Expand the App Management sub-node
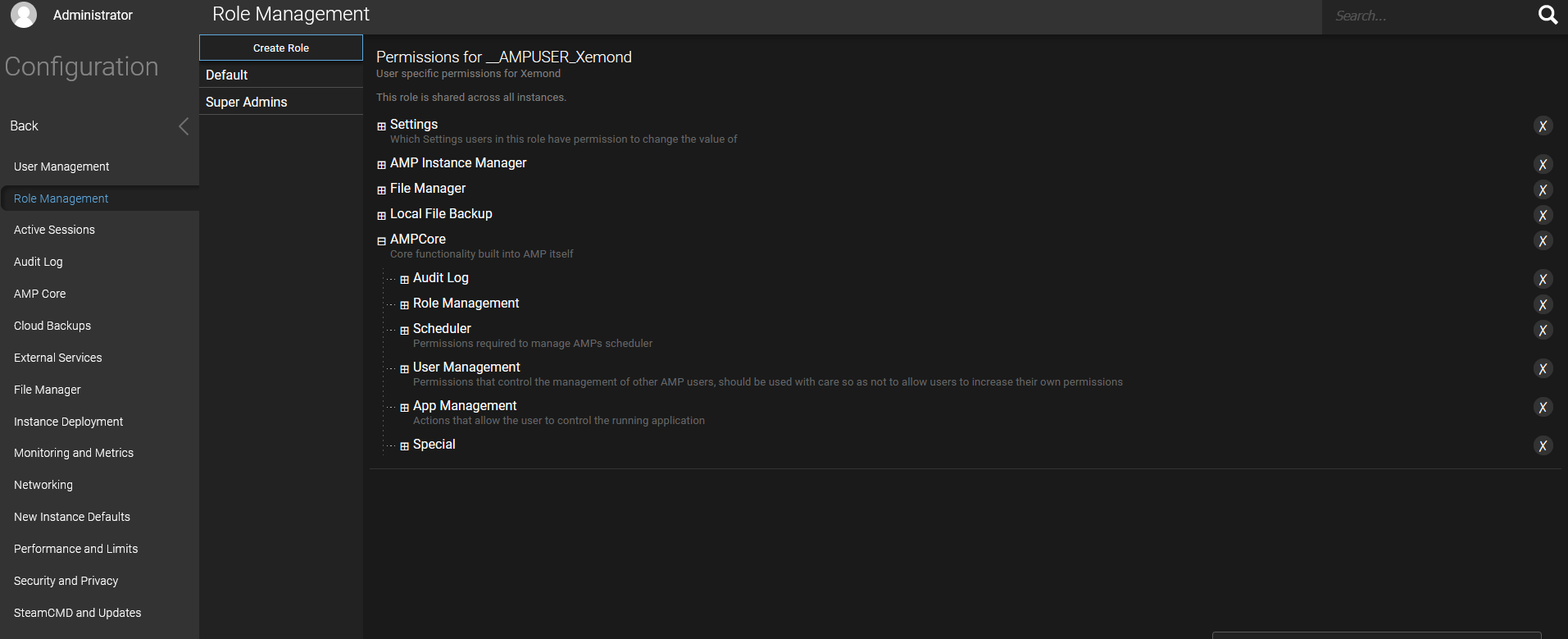The height and width of the screenshot is (639, 1568). [404, 408]
